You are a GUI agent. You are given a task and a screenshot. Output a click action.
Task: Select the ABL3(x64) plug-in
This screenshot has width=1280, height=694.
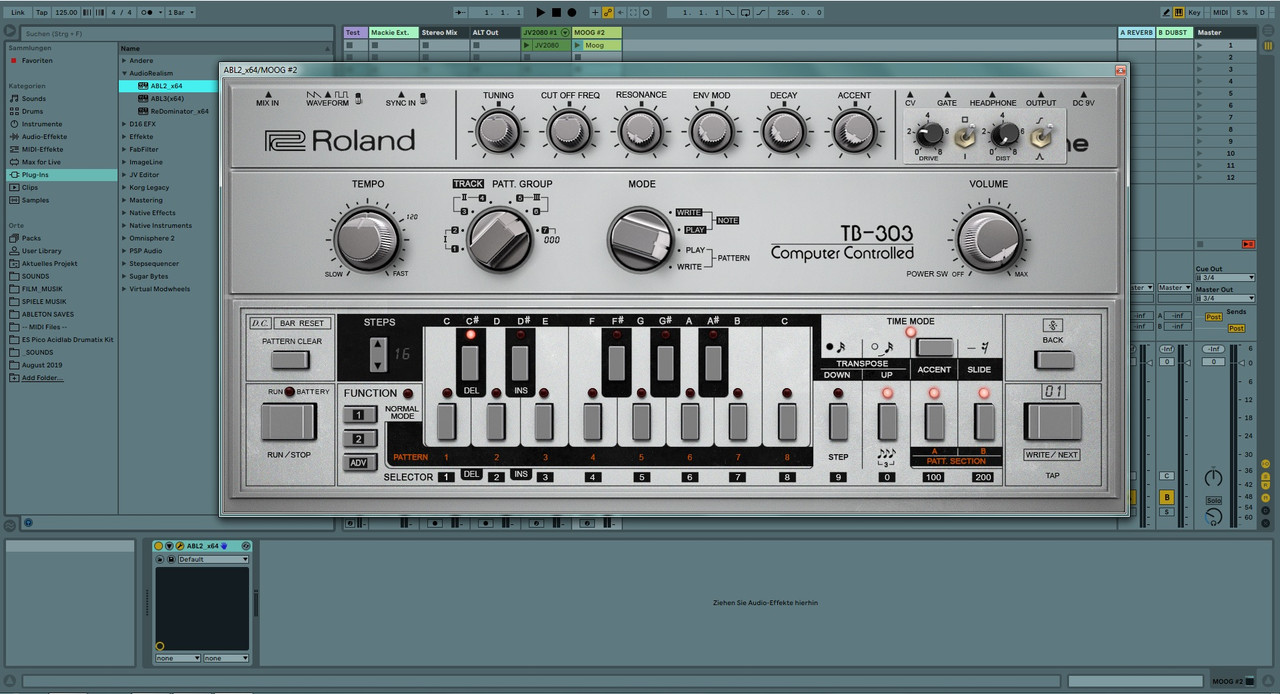tap(167, 98)
